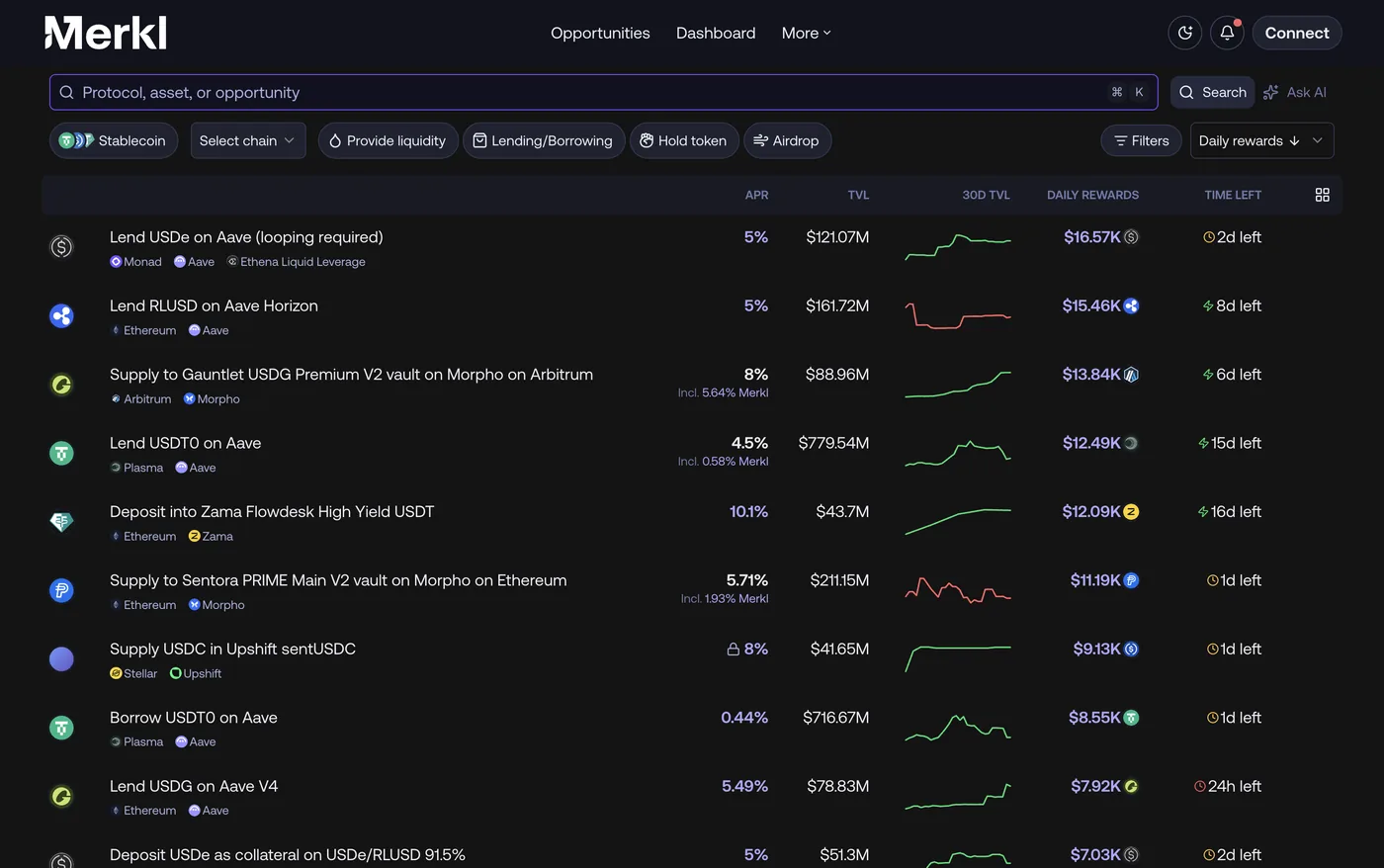
Task: Expand the More menu
Action: (x=807, y=33)
